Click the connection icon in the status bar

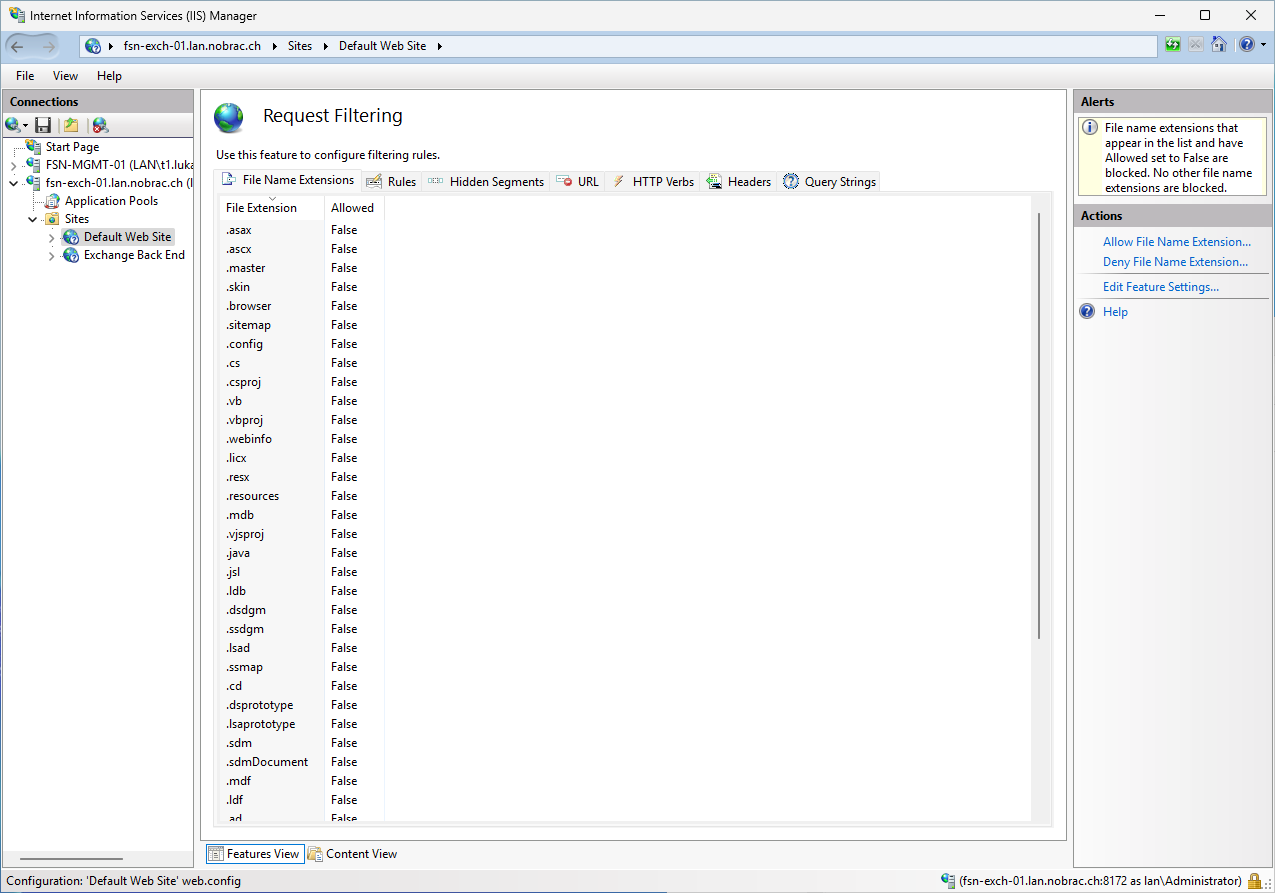click(x=948, y=881)
